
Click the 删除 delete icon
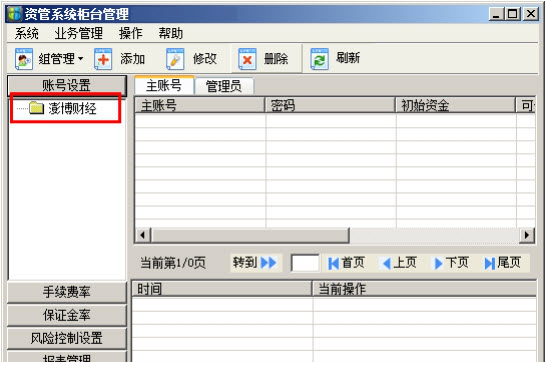[247, 59]
